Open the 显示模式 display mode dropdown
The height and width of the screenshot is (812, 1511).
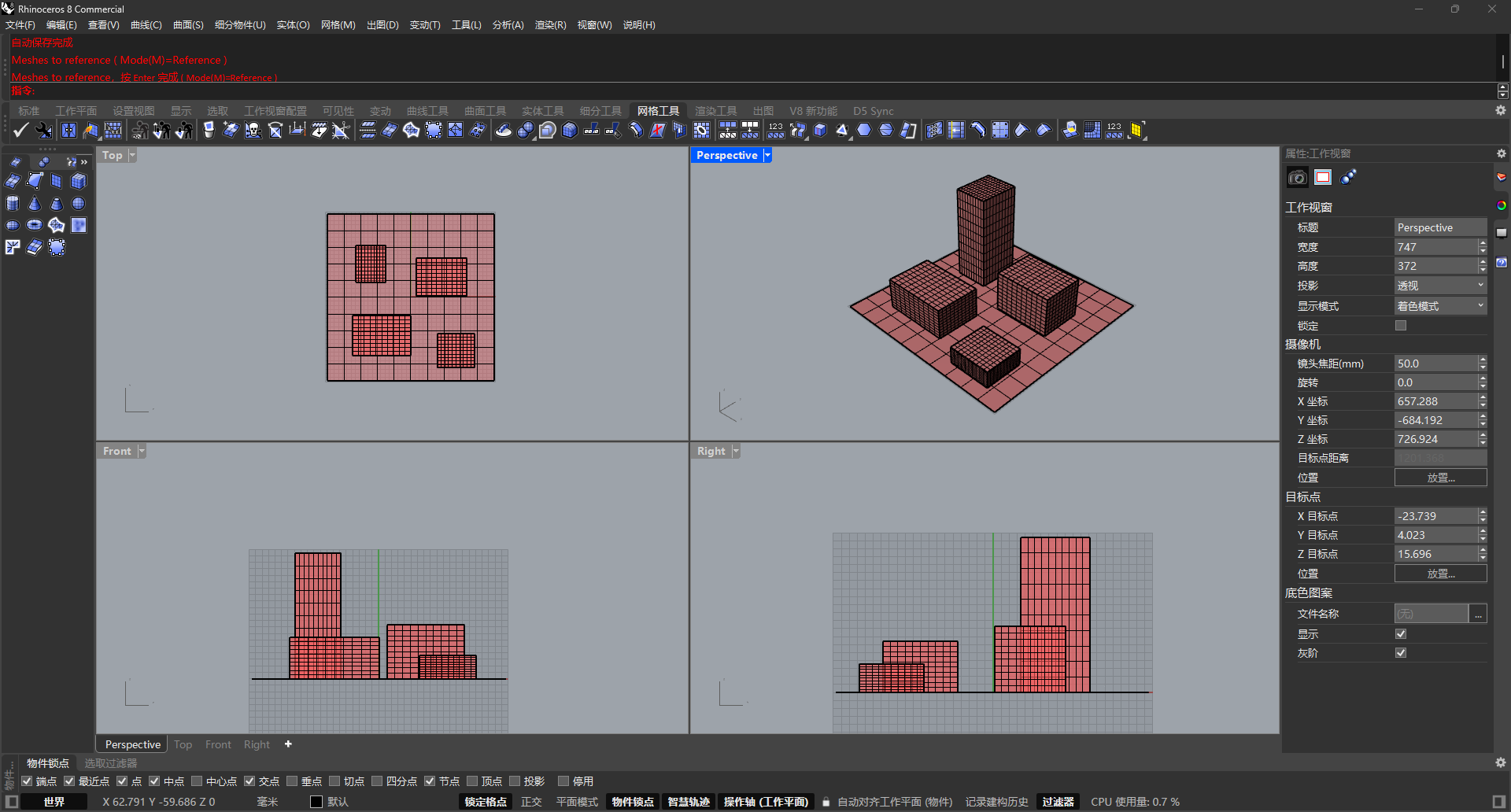1440,306
